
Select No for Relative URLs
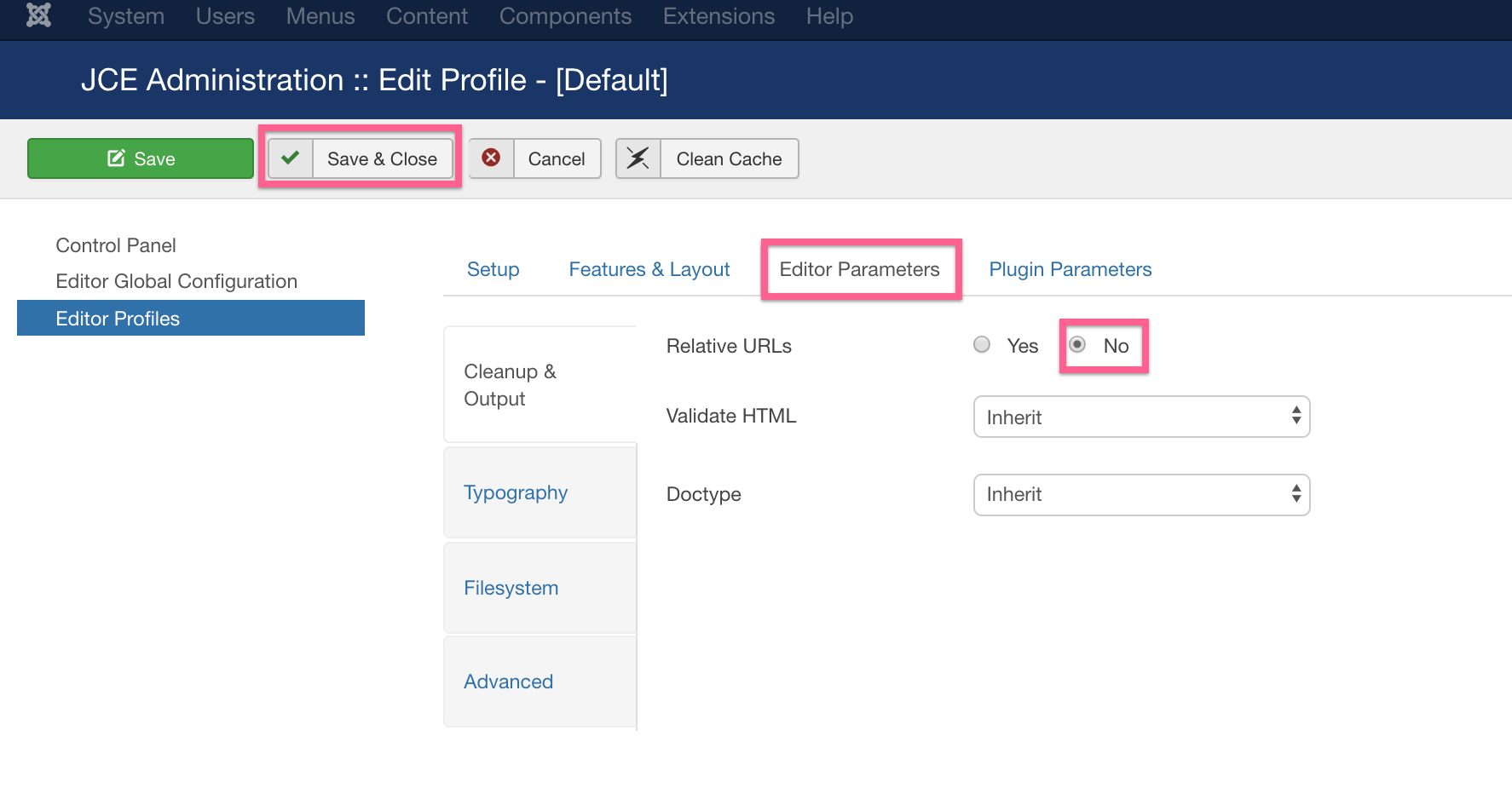coord(1077,344)
